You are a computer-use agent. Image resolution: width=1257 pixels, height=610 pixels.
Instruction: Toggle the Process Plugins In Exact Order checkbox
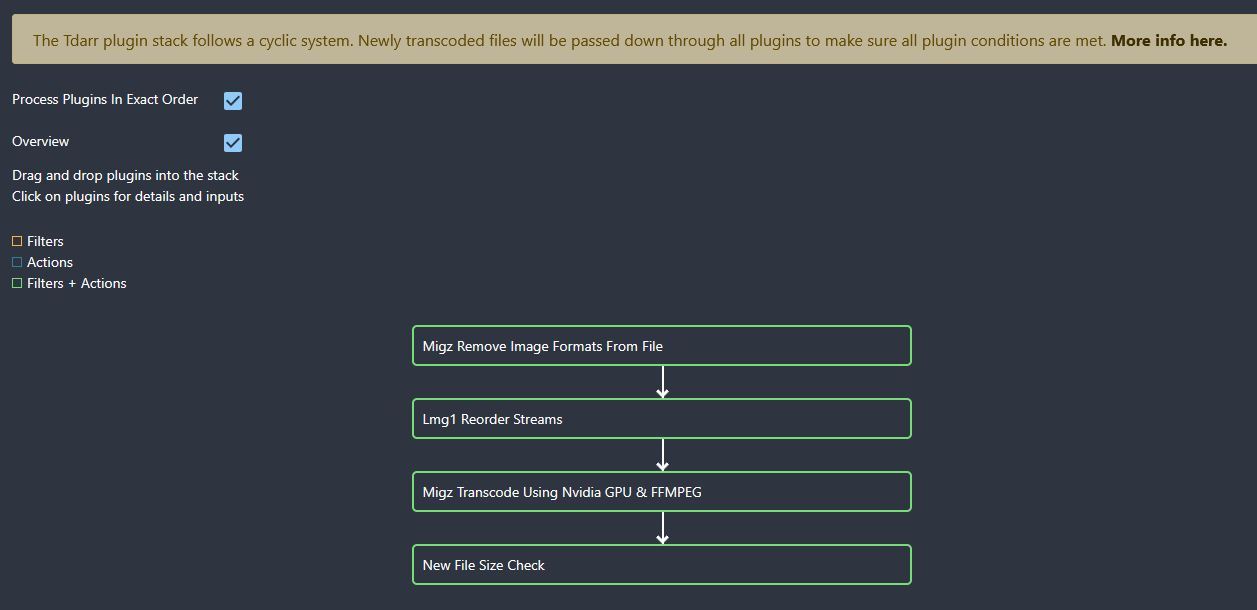click(233, 101)
